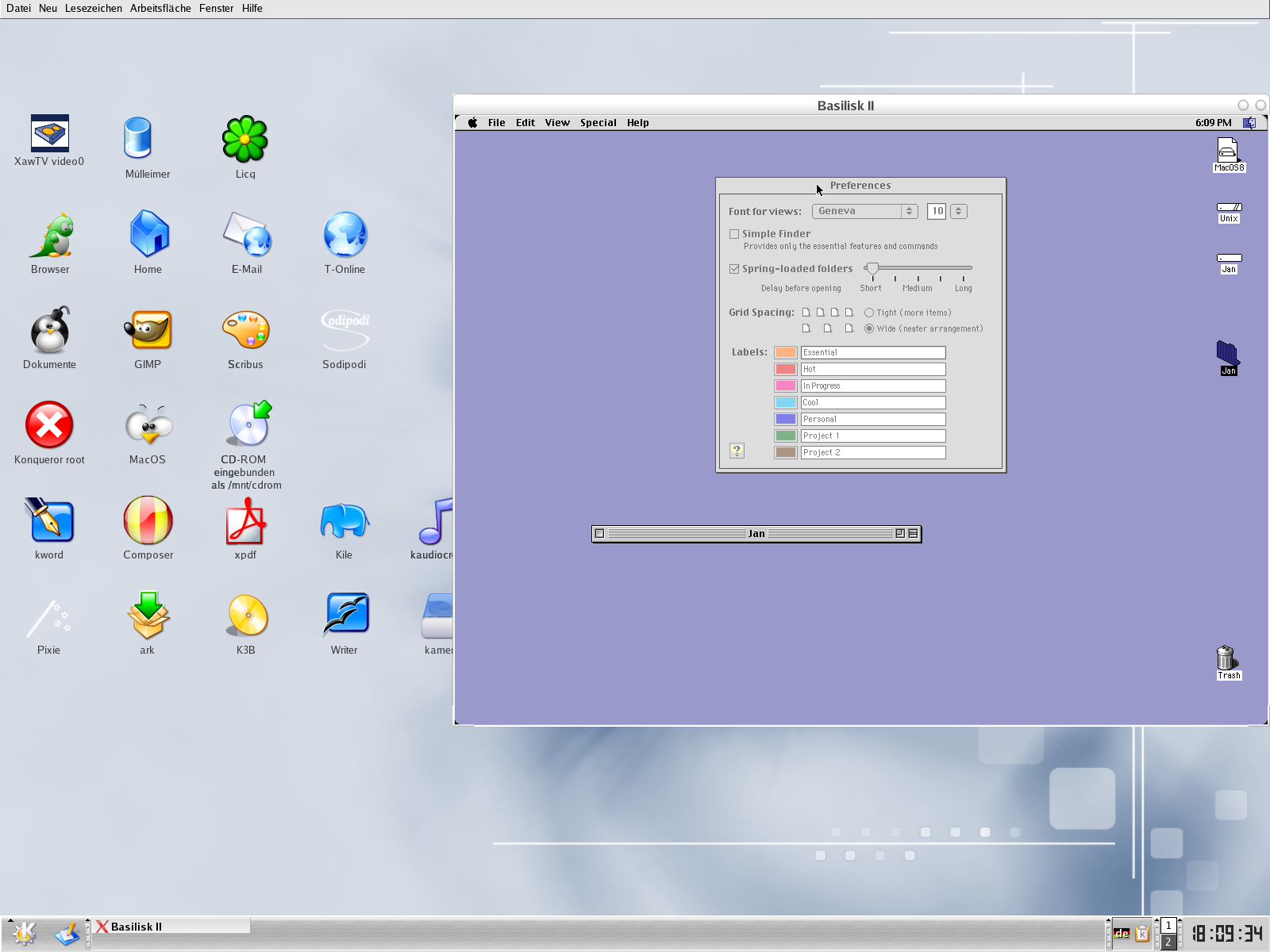Open the help question mark button in Preferences

(x=737, y=451)
